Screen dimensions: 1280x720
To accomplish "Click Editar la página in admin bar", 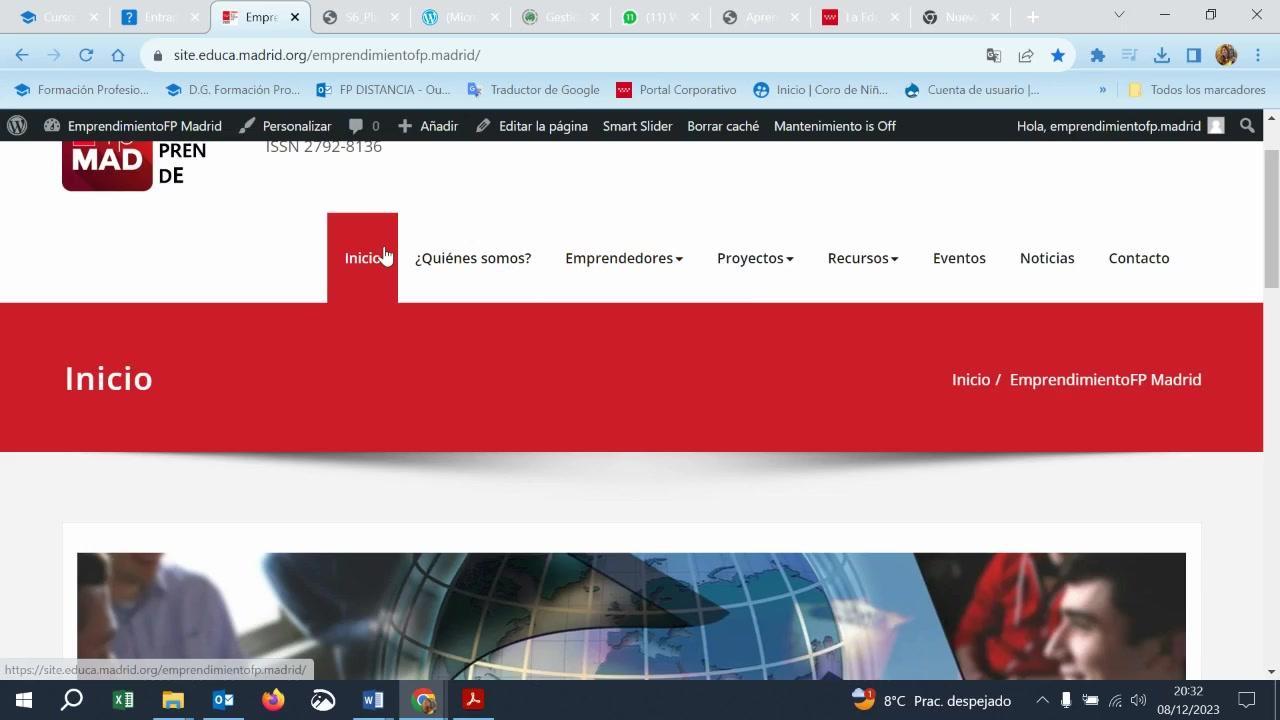I will click(531, 126).
